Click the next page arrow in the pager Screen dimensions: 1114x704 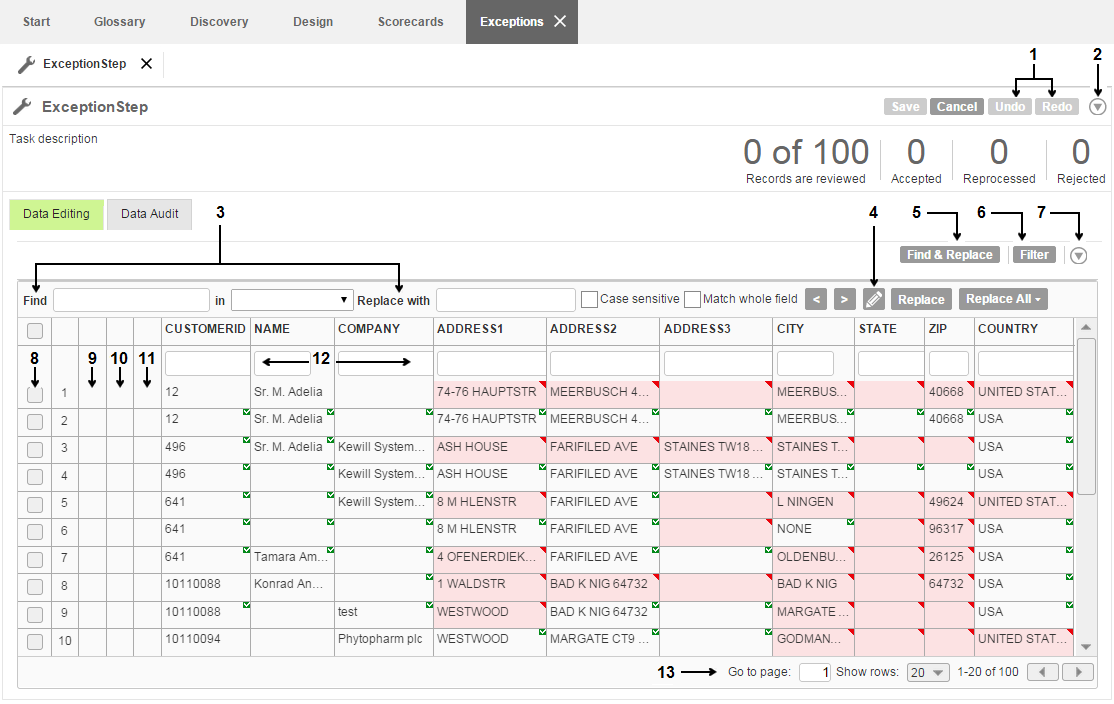click(x=1078, y=672)
